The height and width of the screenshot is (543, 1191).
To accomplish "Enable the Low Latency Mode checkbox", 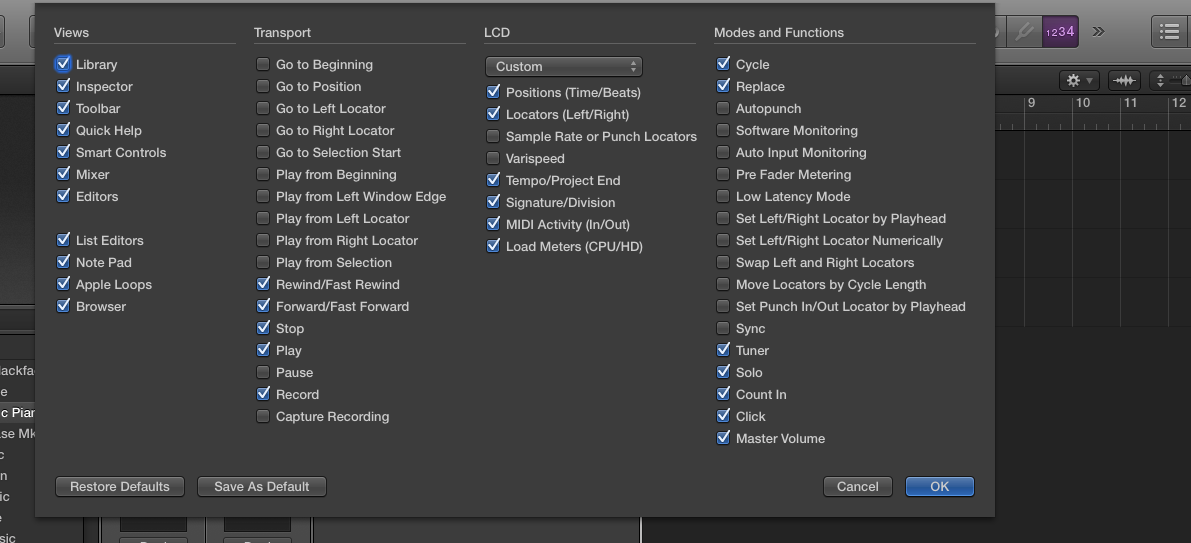I will 724,196.
